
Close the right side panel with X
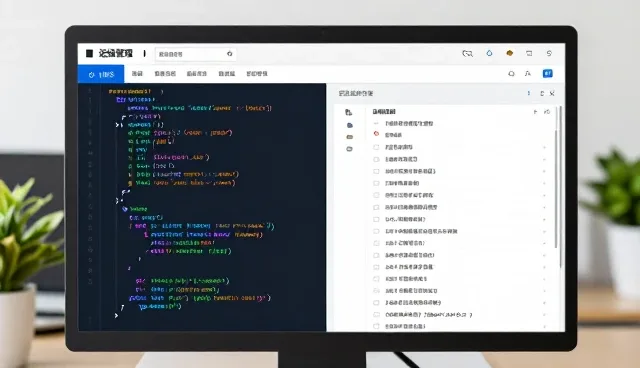click(552, 93)
